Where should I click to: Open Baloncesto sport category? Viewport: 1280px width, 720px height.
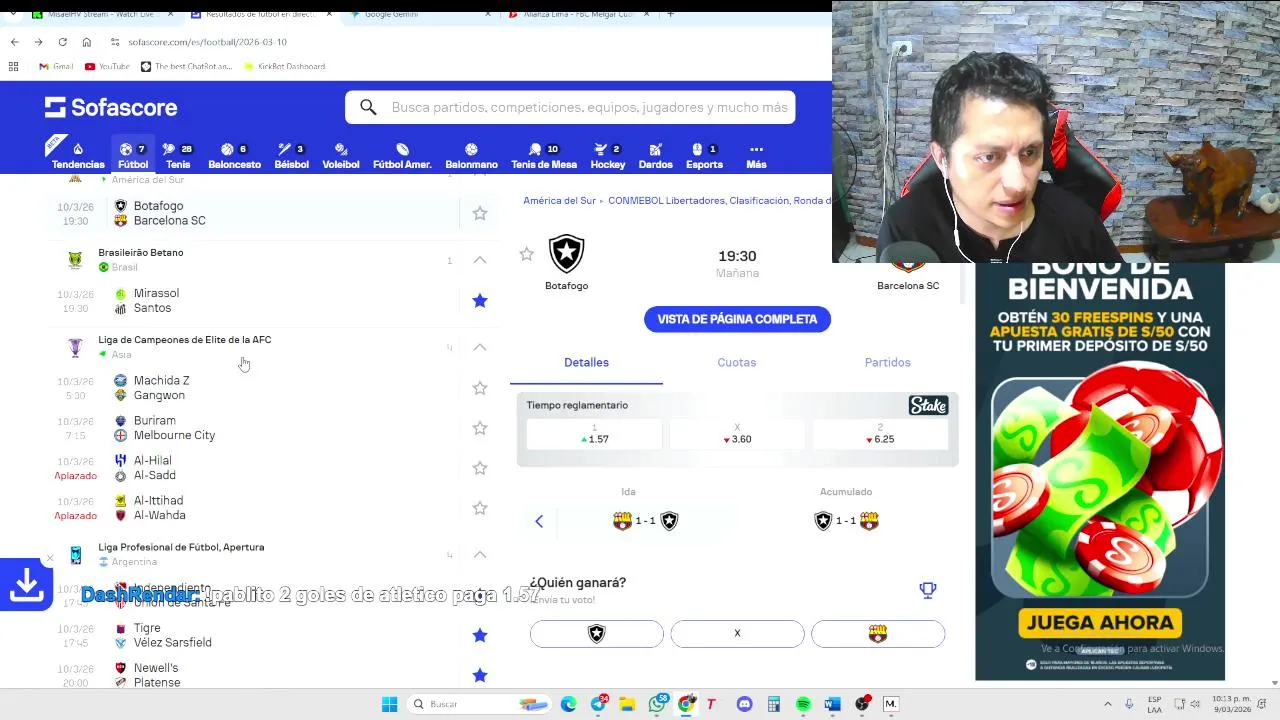tap(234, 156)
